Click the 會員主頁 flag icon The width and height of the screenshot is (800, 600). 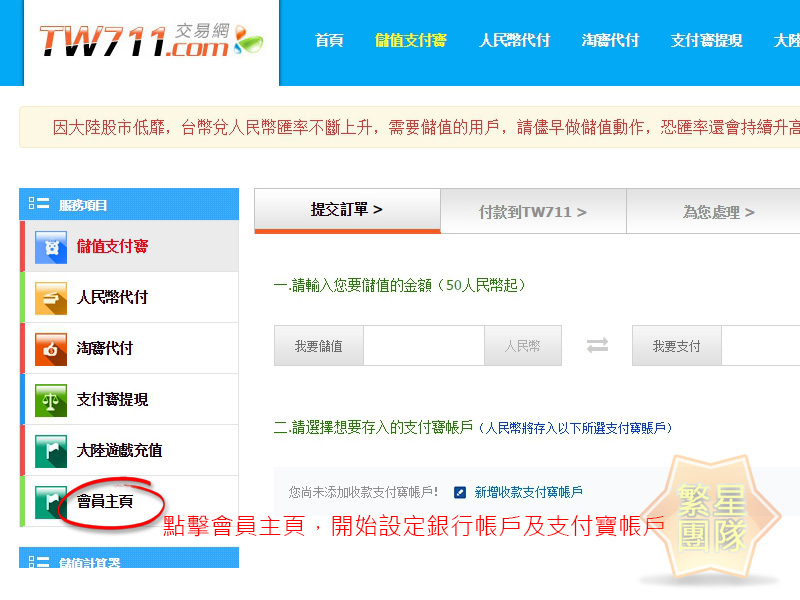point(51,501)
